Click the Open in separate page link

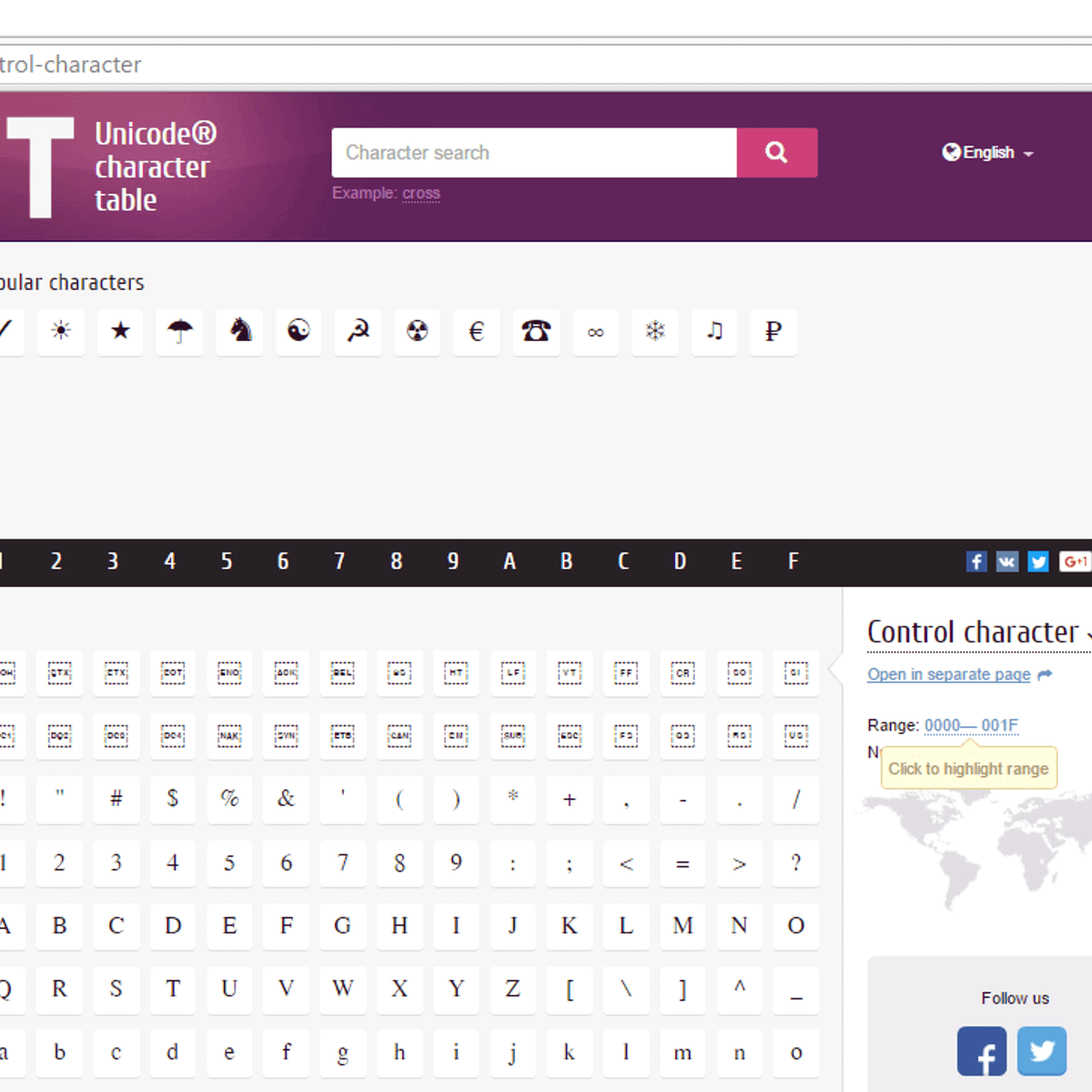point(948,674)
